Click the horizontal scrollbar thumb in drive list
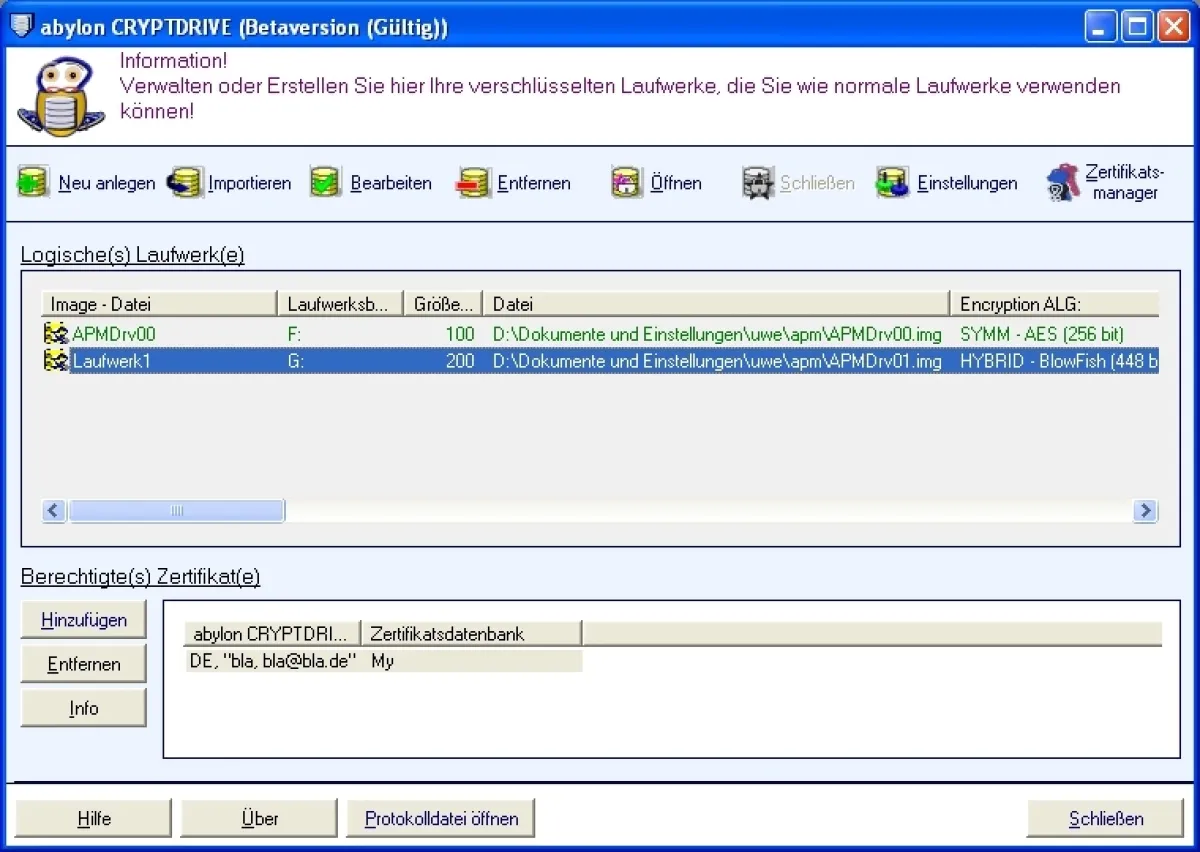This screenshot has height=852, width=1200. point(177,511)
